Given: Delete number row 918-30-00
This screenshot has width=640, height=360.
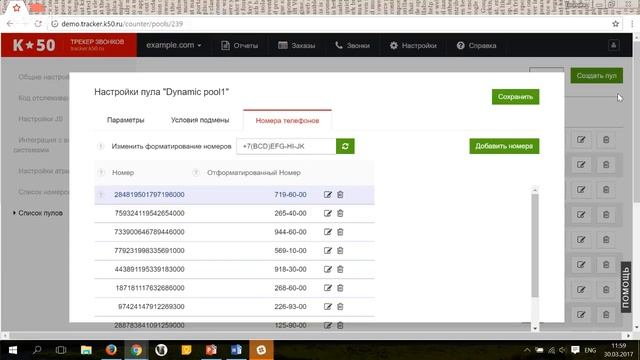Looking at the screenshot, I should 340,269.
